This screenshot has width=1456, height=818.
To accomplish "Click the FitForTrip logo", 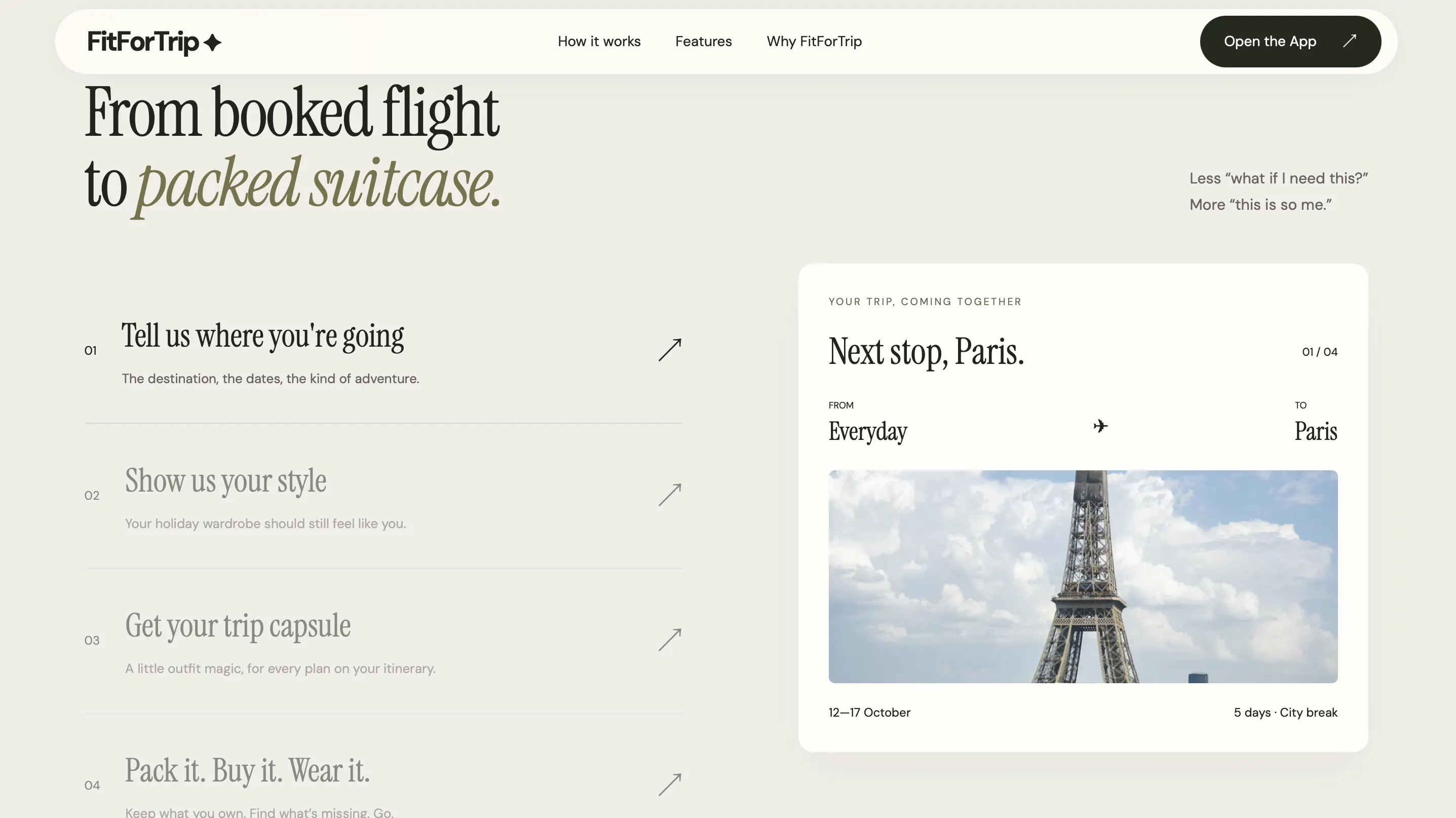I will coord(154,42).
